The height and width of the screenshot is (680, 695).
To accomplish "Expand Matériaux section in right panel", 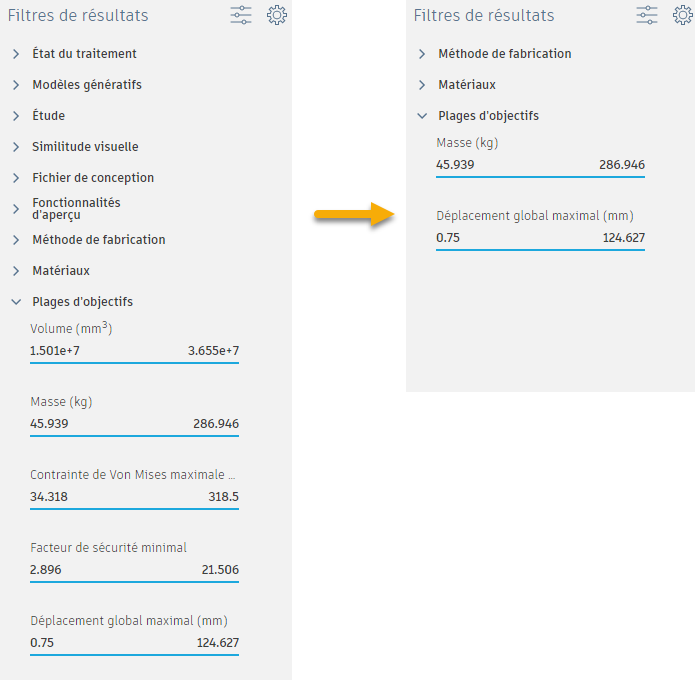I will pos(466,85).
